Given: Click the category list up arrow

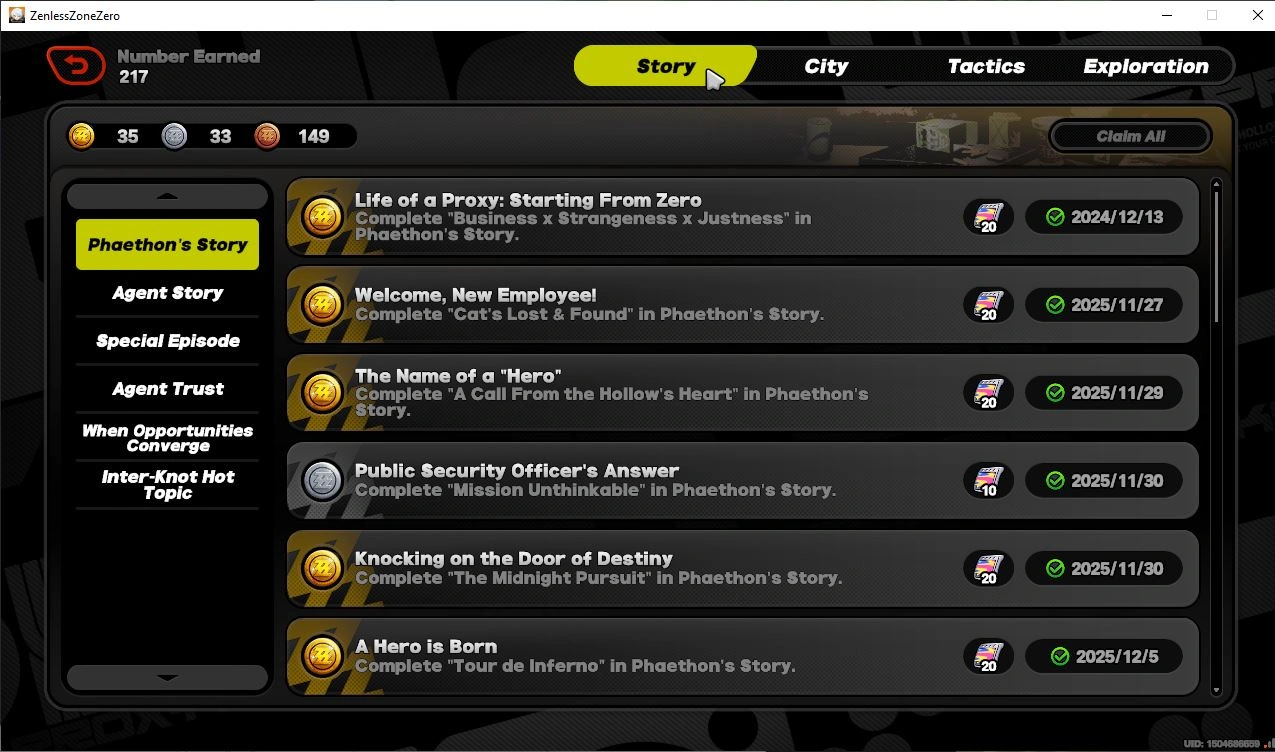Looking at the screenshot, I should [167, 196].
